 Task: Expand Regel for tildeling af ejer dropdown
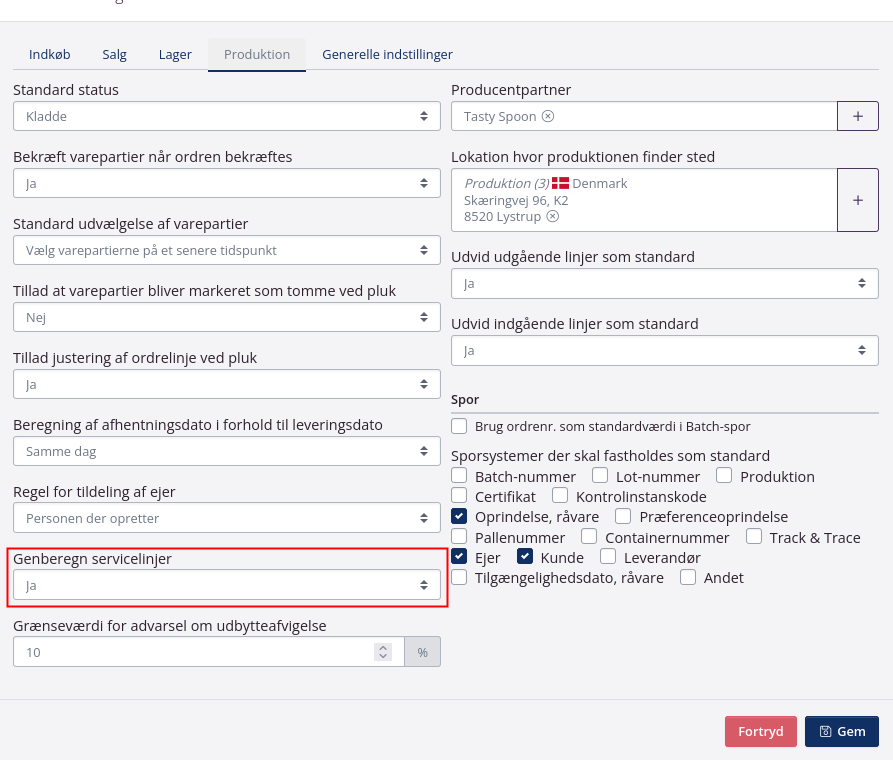(227, 518)
